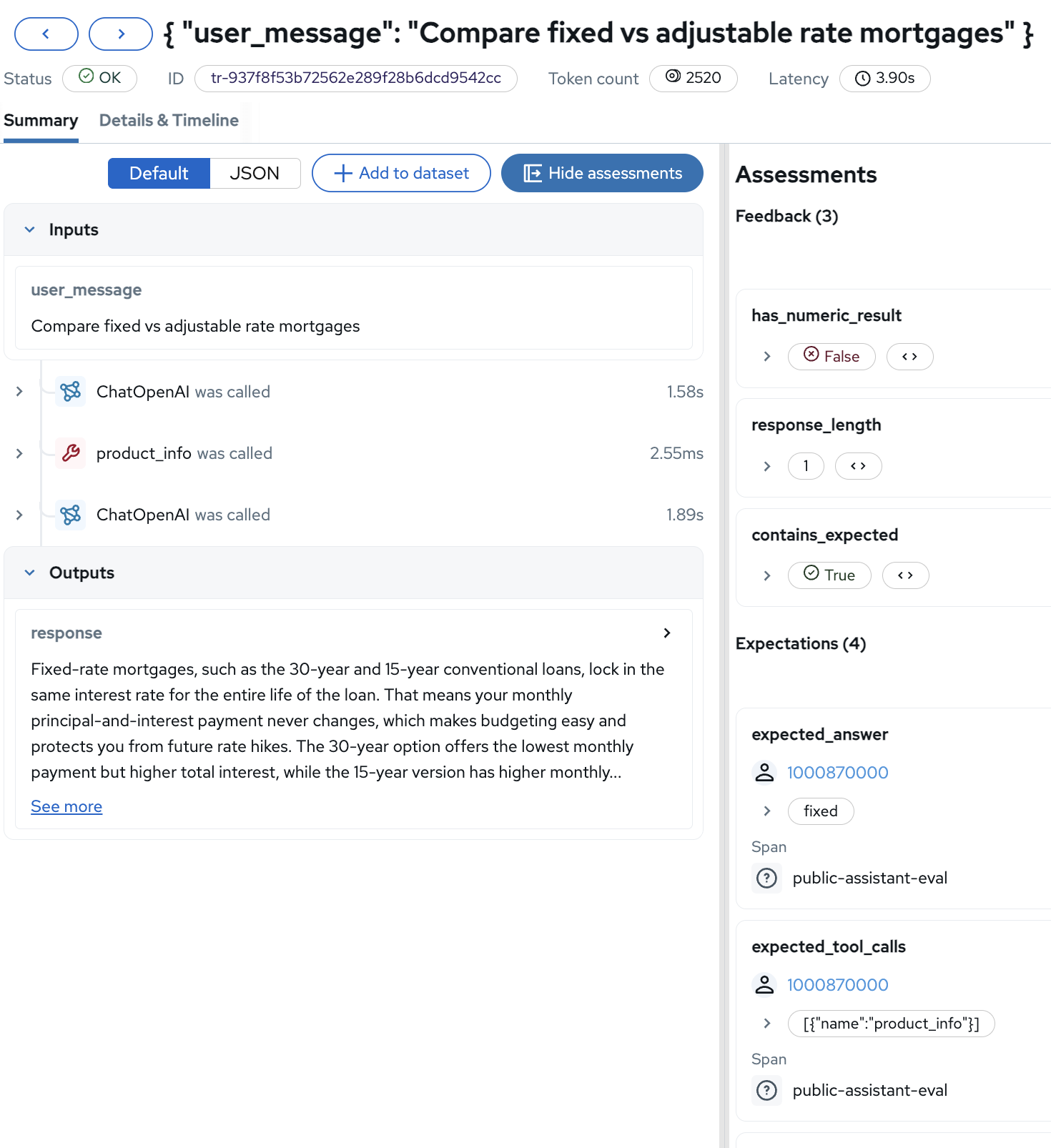Click the product_info wrench tool icon
This screenshot has width=1051, height=1148.
point(71,453)
